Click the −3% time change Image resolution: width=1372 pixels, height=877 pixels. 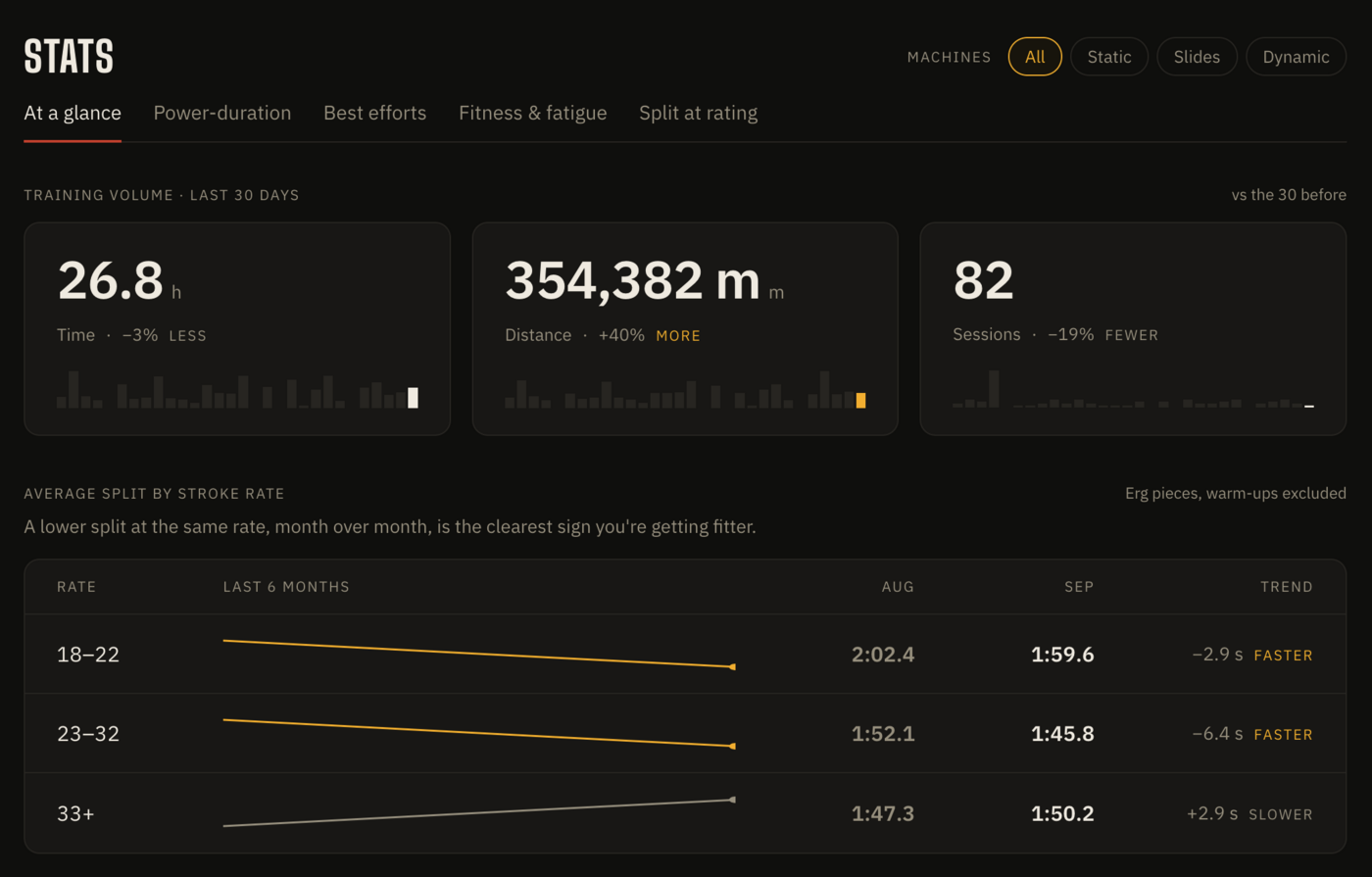pos(140,335)
